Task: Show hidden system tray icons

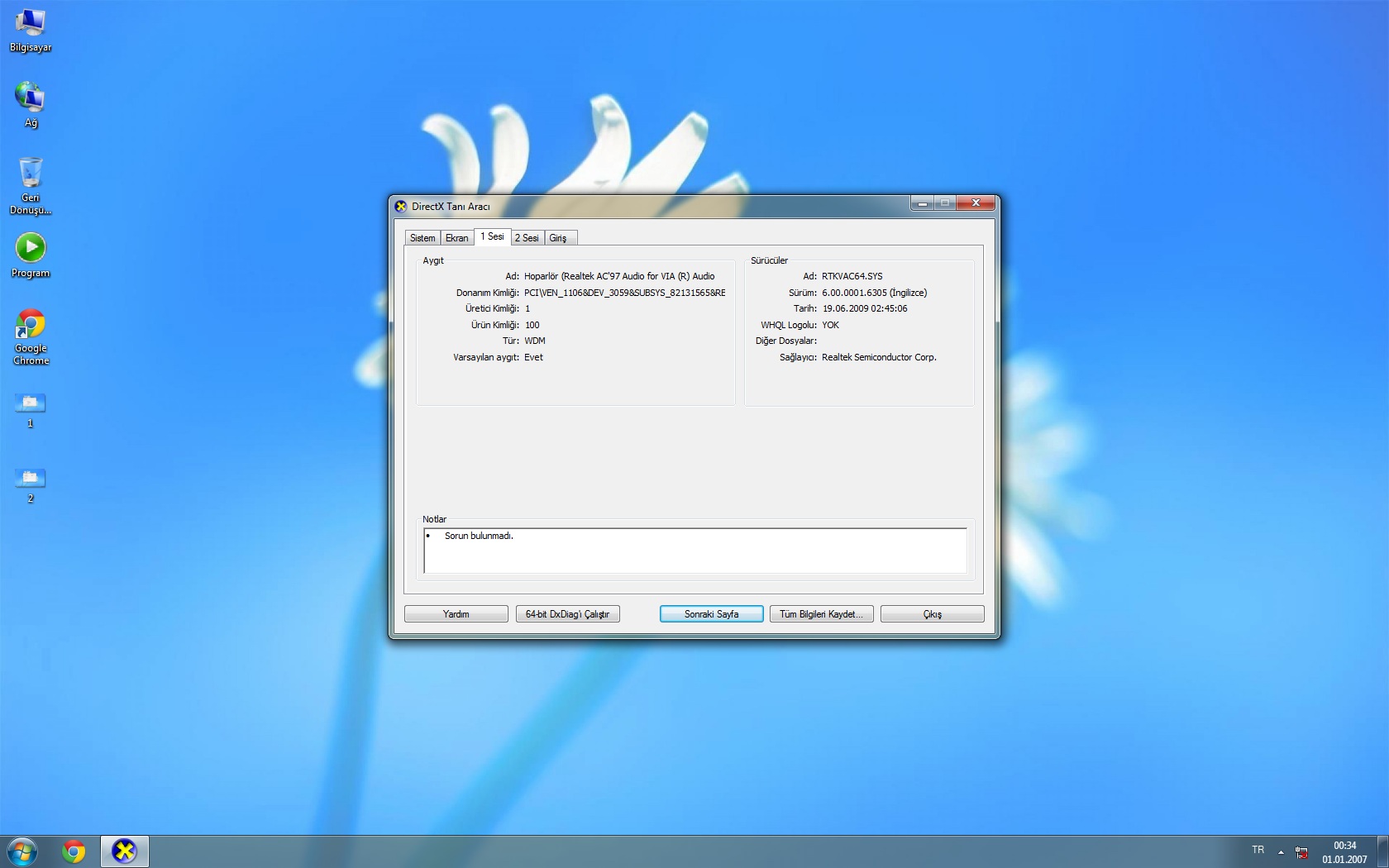Action: pyautogui.click(x=1281, y=851)
